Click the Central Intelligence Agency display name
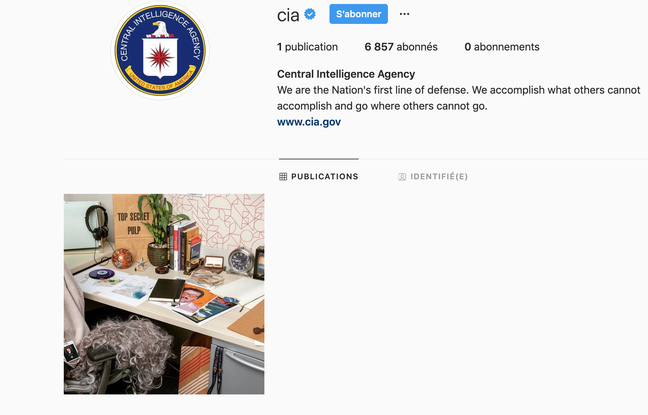 point(346,74)
